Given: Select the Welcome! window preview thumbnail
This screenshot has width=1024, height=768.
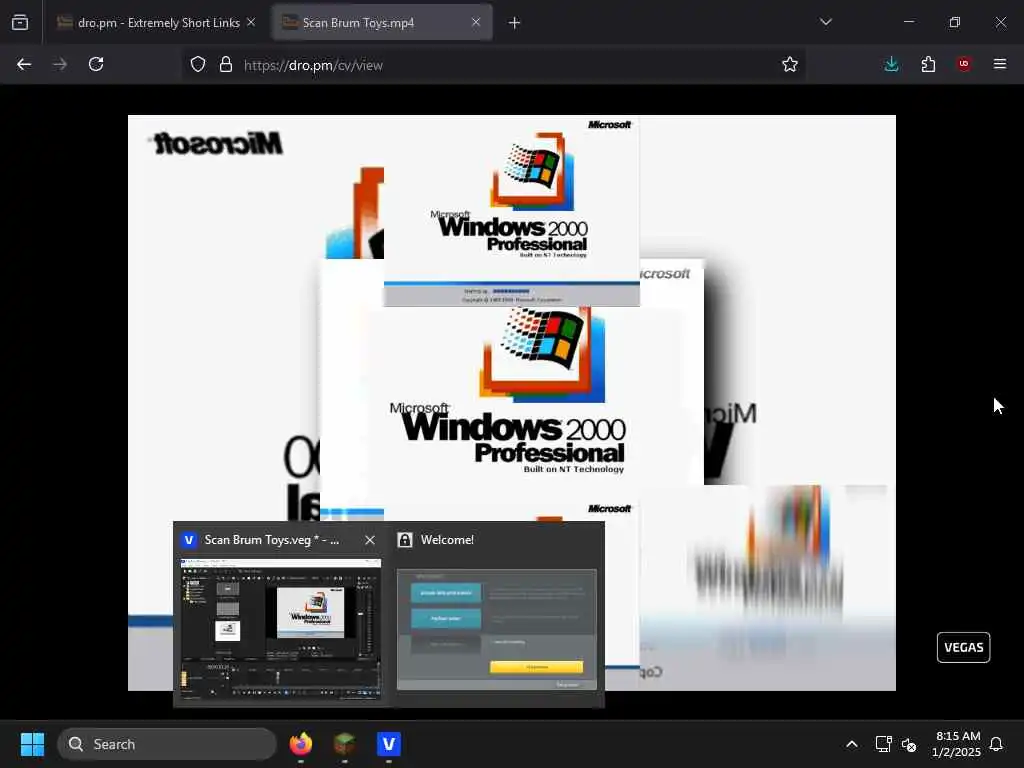Looking at the screenshot, I should 497,630.
